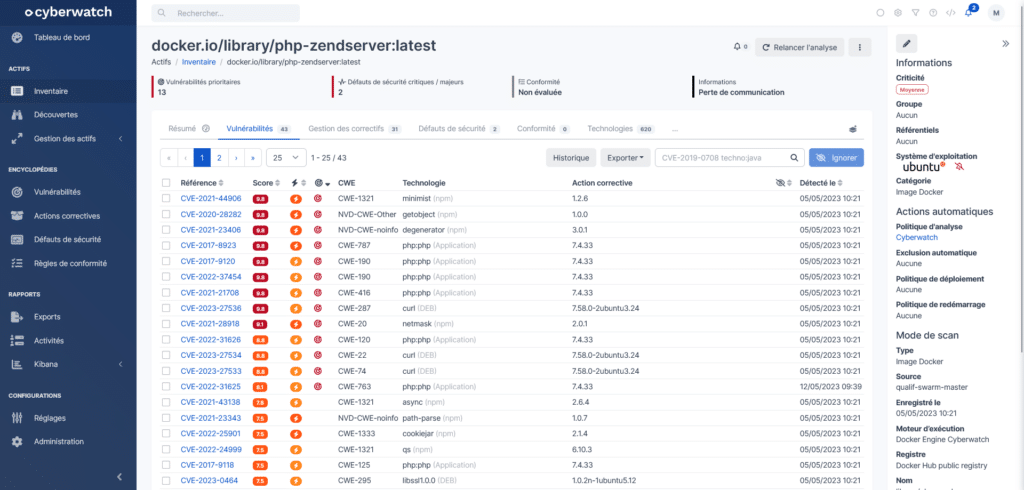The height and width of the screenshot is (490, 1024).
Task: Open the Conformité tab
Action: coord(543,129)
